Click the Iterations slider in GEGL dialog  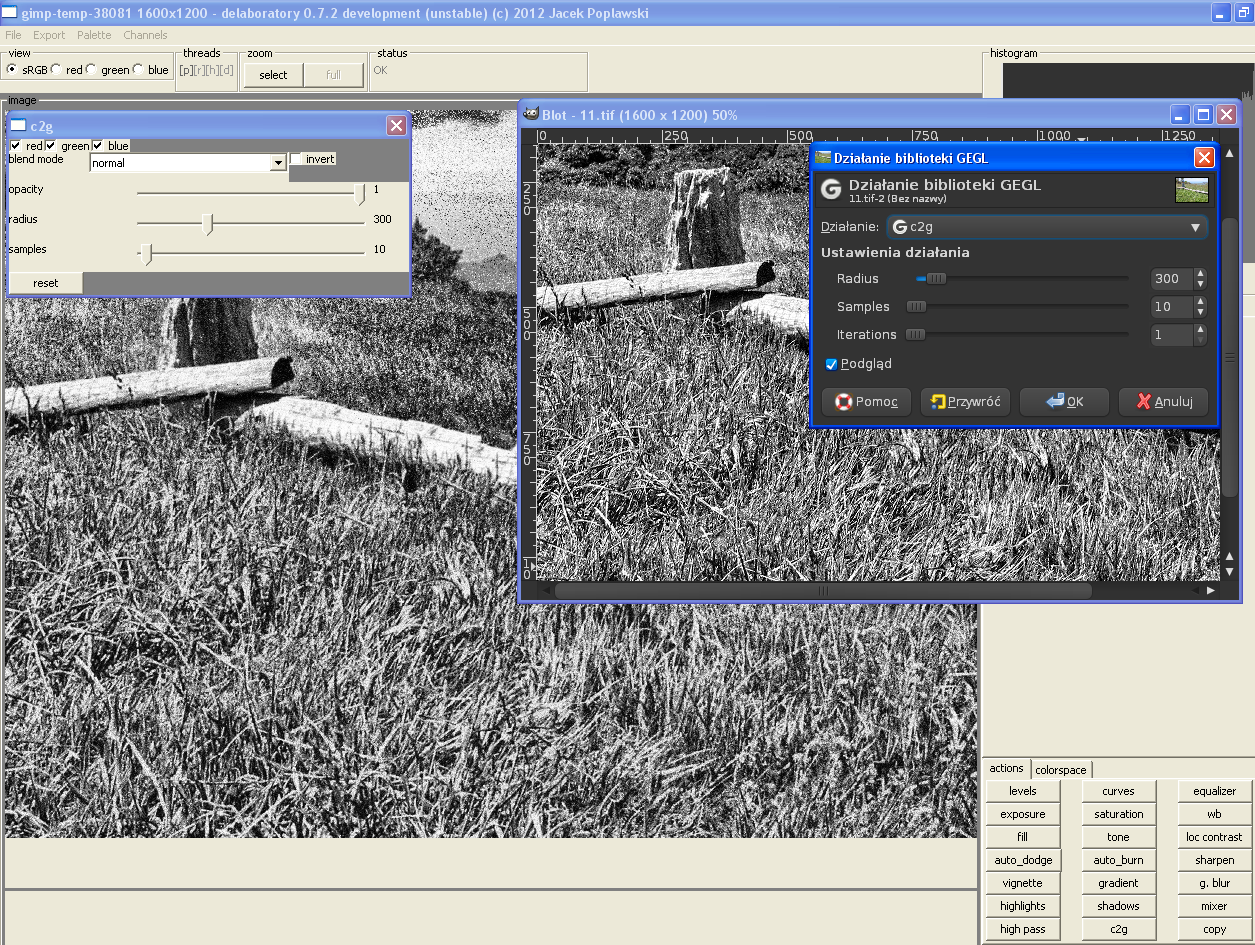1017,335
